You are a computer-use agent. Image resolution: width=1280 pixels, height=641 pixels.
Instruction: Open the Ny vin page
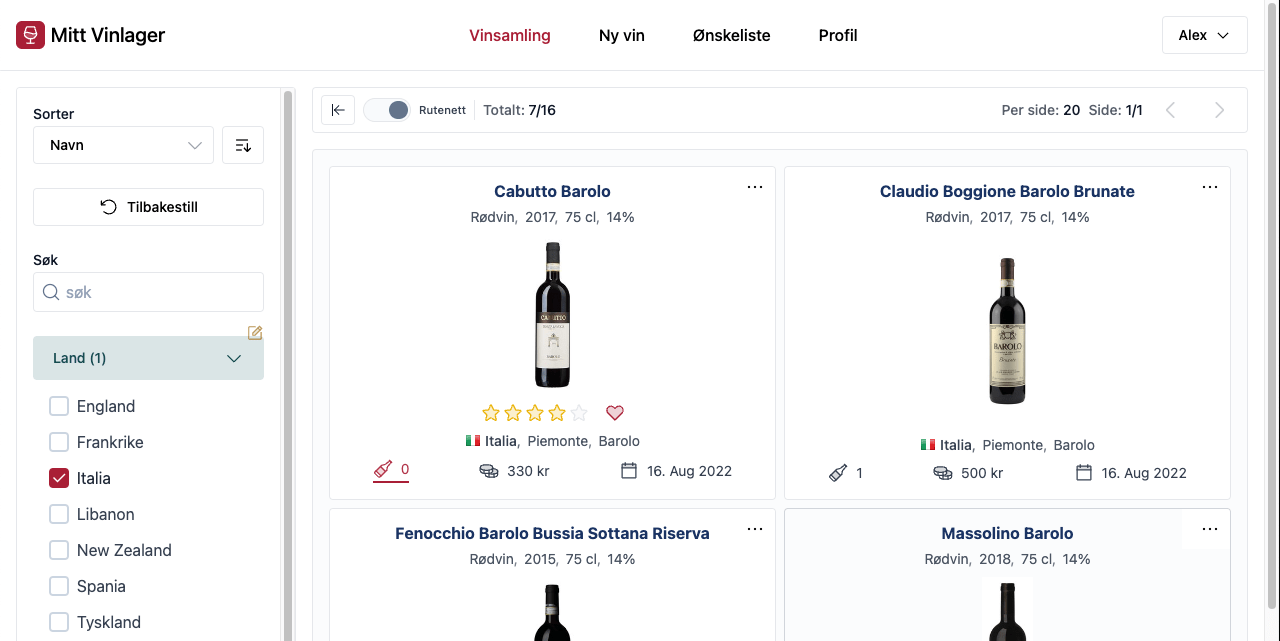click(621, 35)
